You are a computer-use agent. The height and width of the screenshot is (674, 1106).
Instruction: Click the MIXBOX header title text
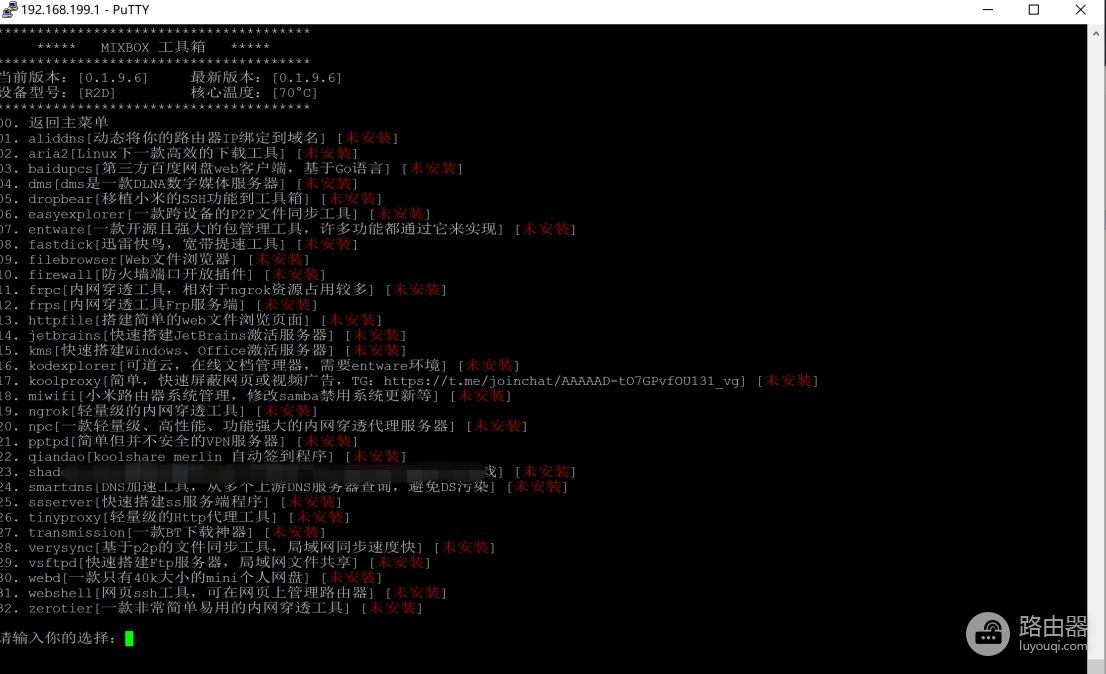point(153,47)
